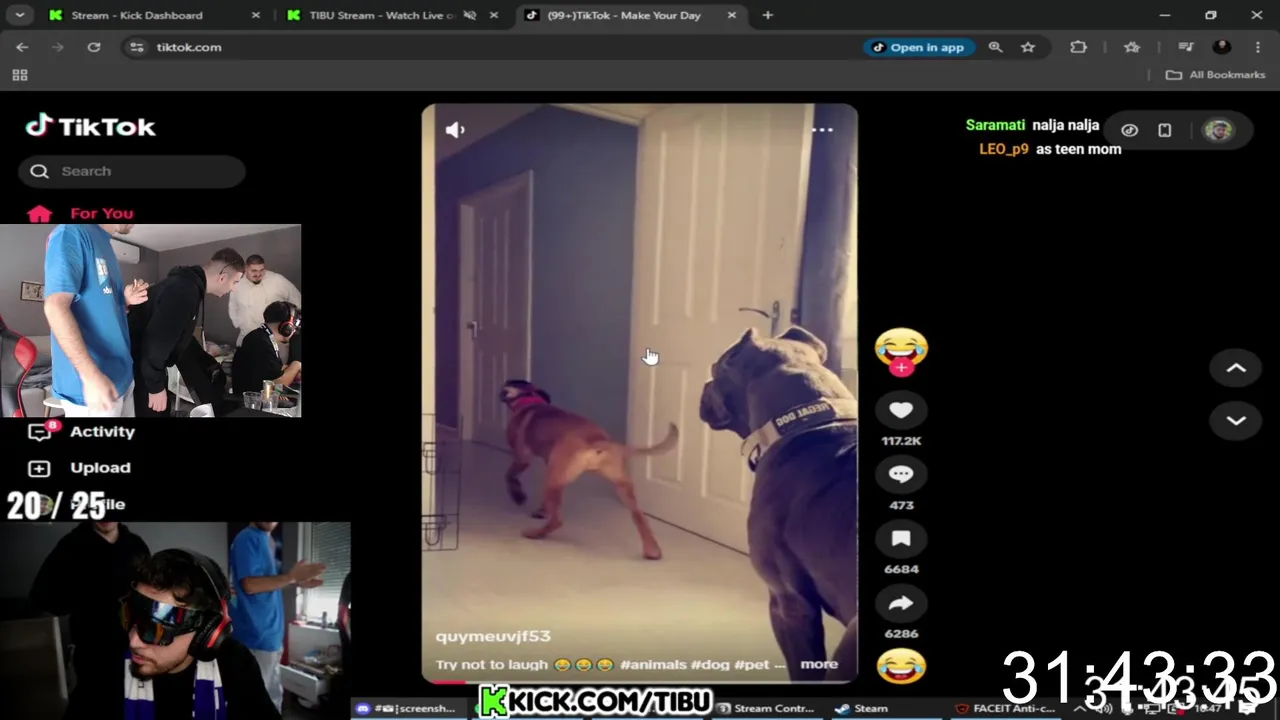Bookmark this page with the star
1280x720 pixels.
[1028, 47]
